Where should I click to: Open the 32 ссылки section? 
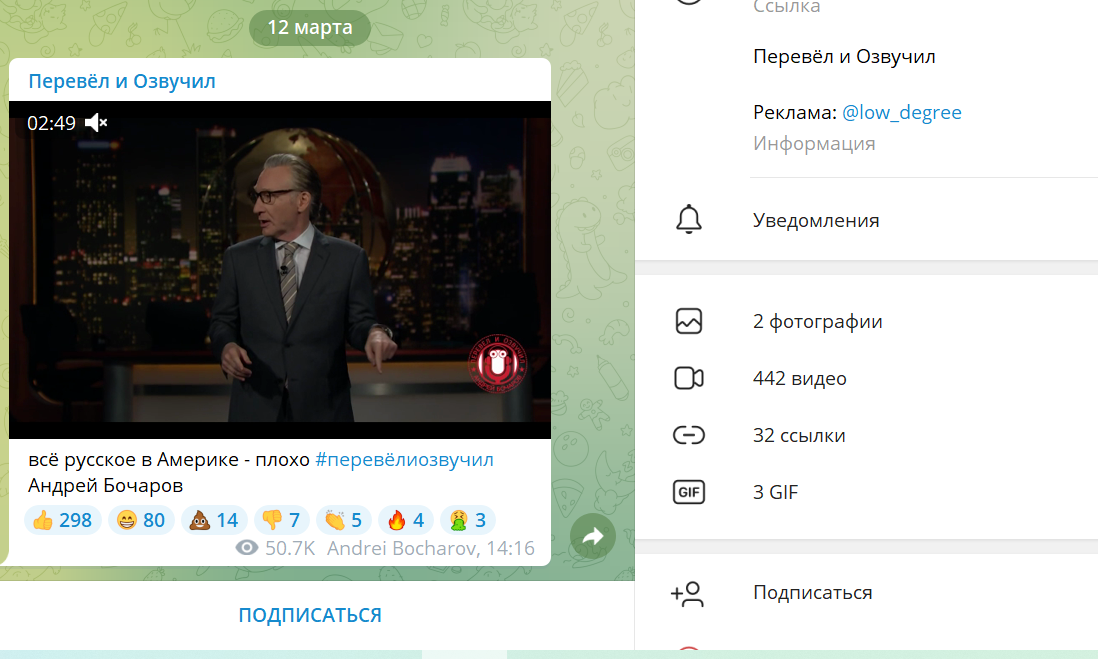[799, 435]
